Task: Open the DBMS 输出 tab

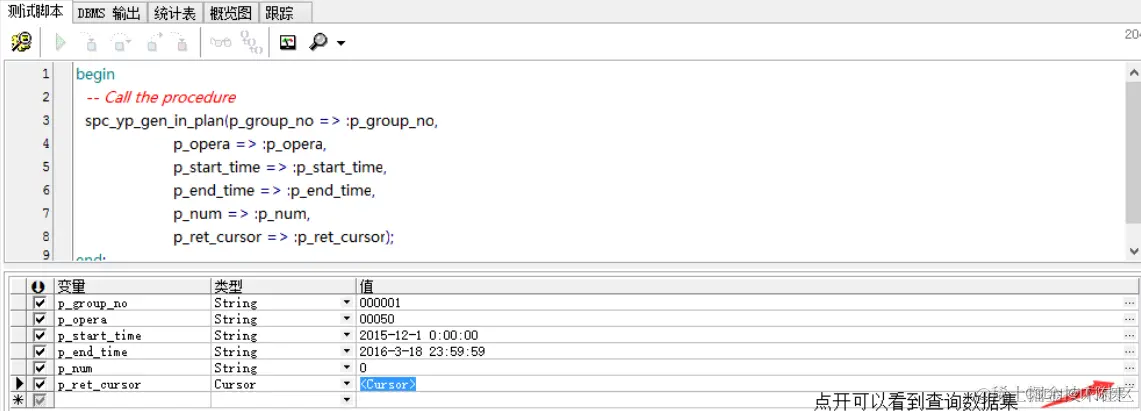Action: [108, 13]
